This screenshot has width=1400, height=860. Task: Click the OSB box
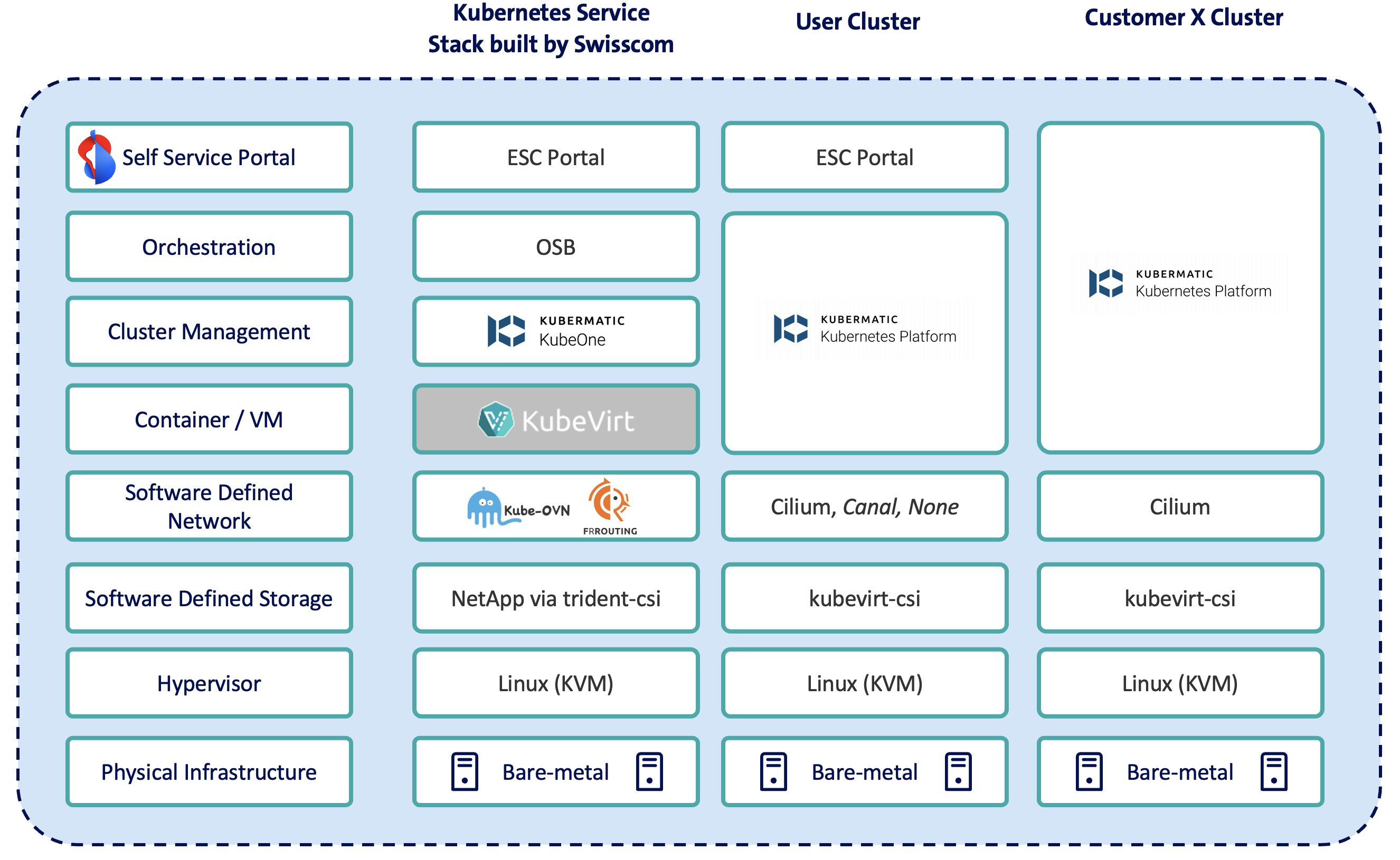(x=556, y=247)
